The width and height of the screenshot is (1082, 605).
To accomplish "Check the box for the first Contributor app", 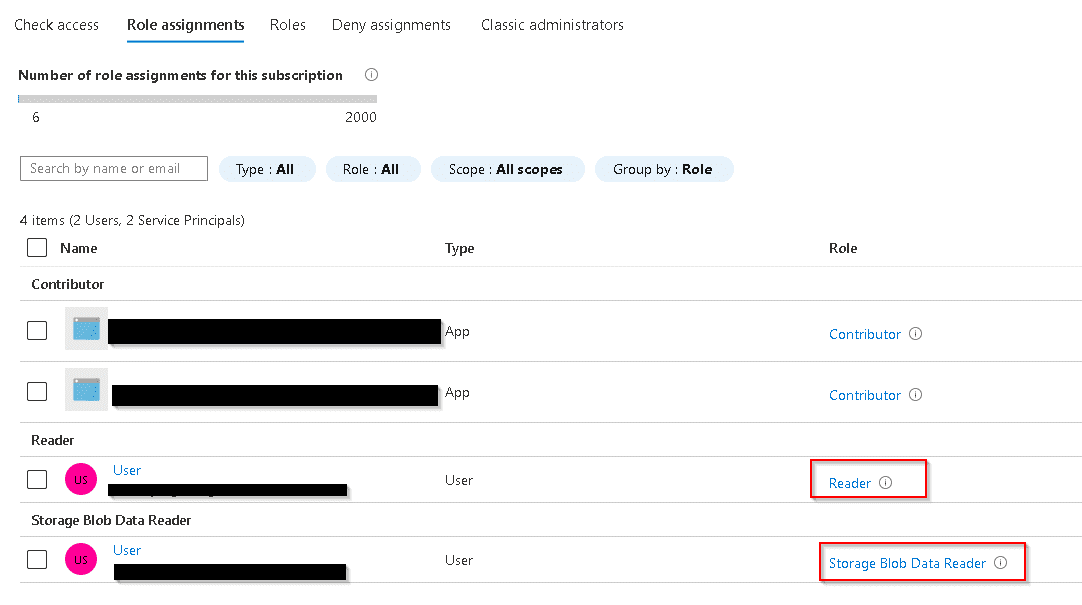I will 36,330.
